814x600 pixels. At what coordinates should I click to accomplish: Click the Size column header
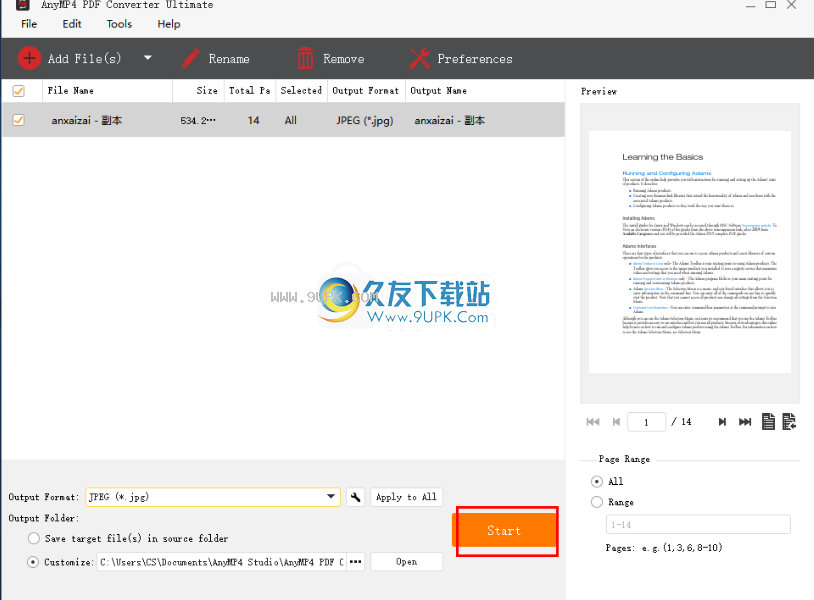198,90
